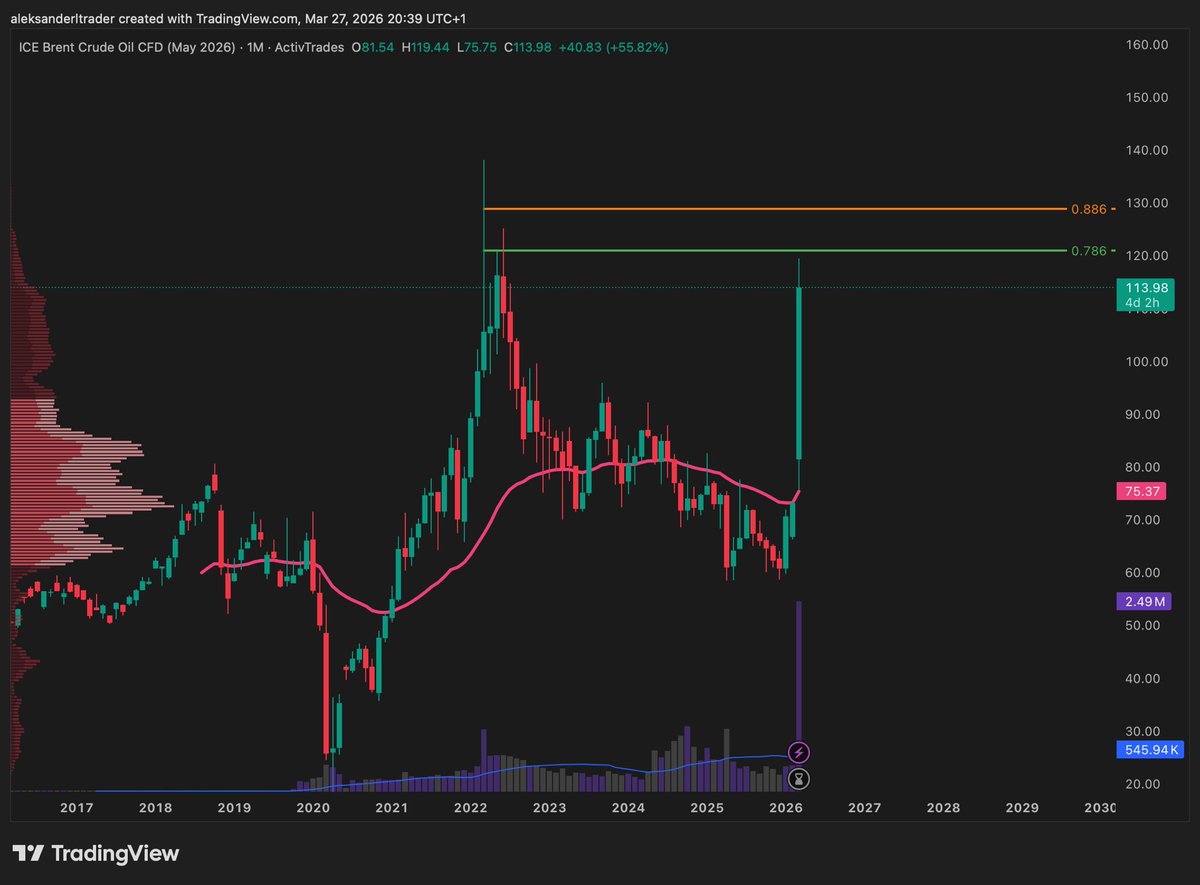The height and width of the screenshot is (885, 1200).
Task: Click the current price label 113.98
Action: 1145,288
